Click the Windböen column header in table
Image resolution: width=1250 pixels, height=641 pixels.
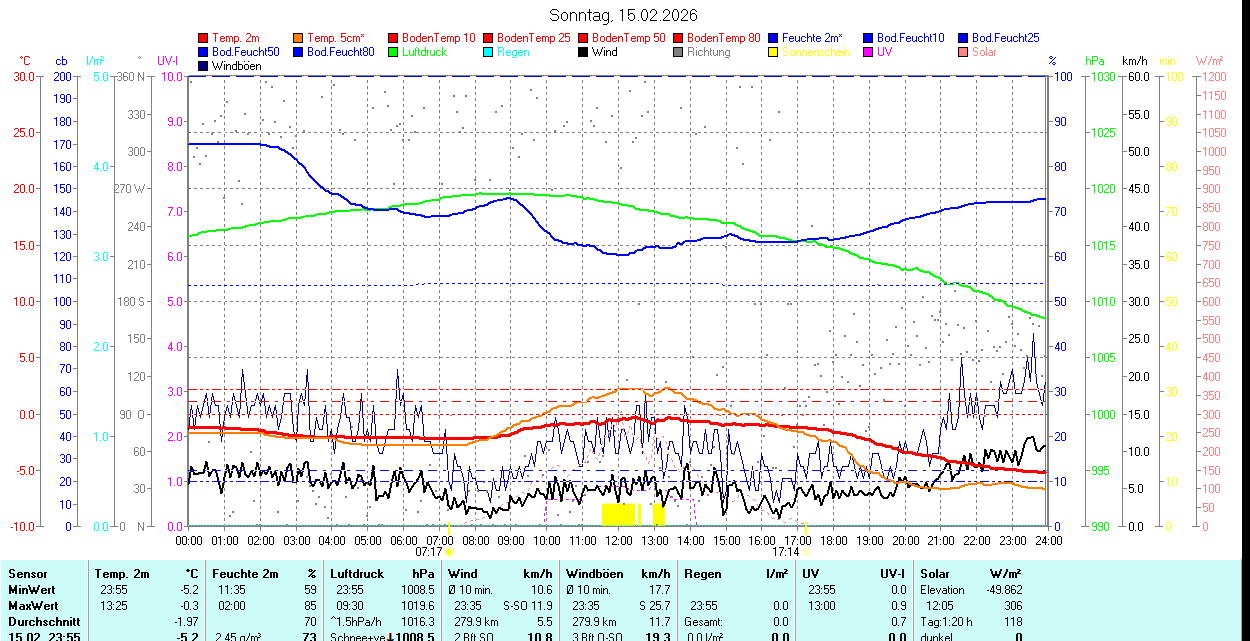pos(594,574)
